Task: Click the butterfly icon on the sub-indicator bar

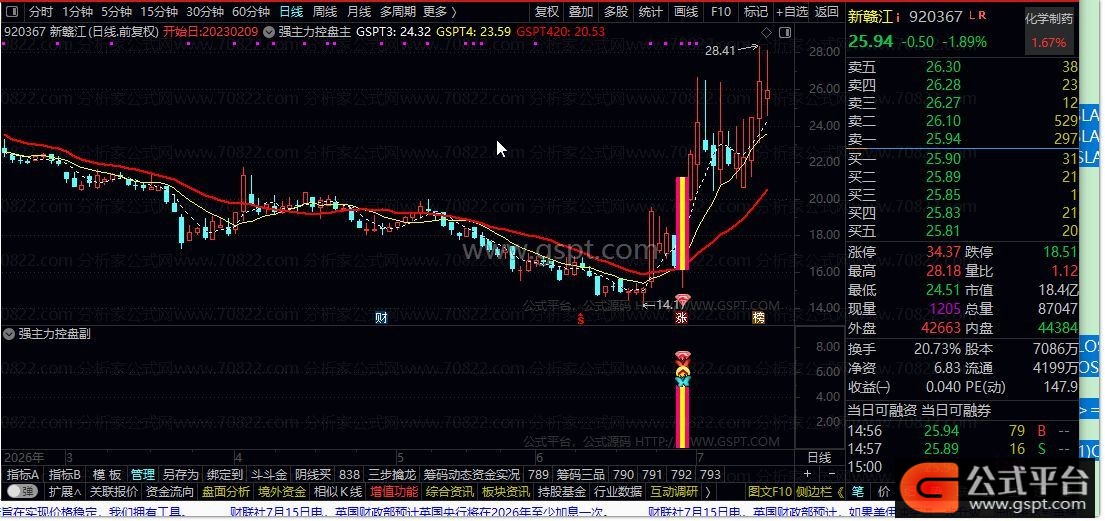Action: click(x=681, y=381)
